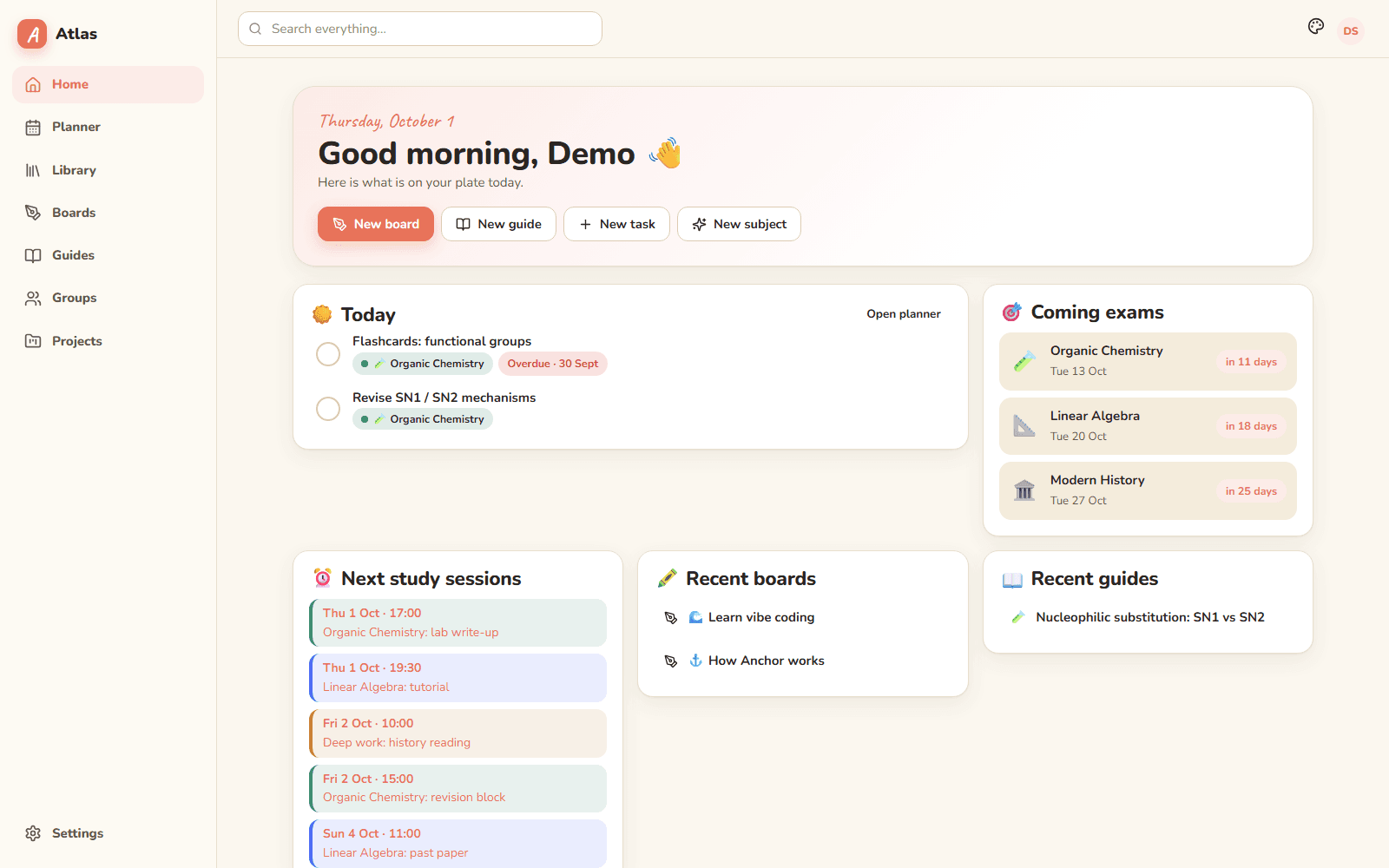Click the in 25 days badge
The image size is (1389, 868).
[1251, 491]
